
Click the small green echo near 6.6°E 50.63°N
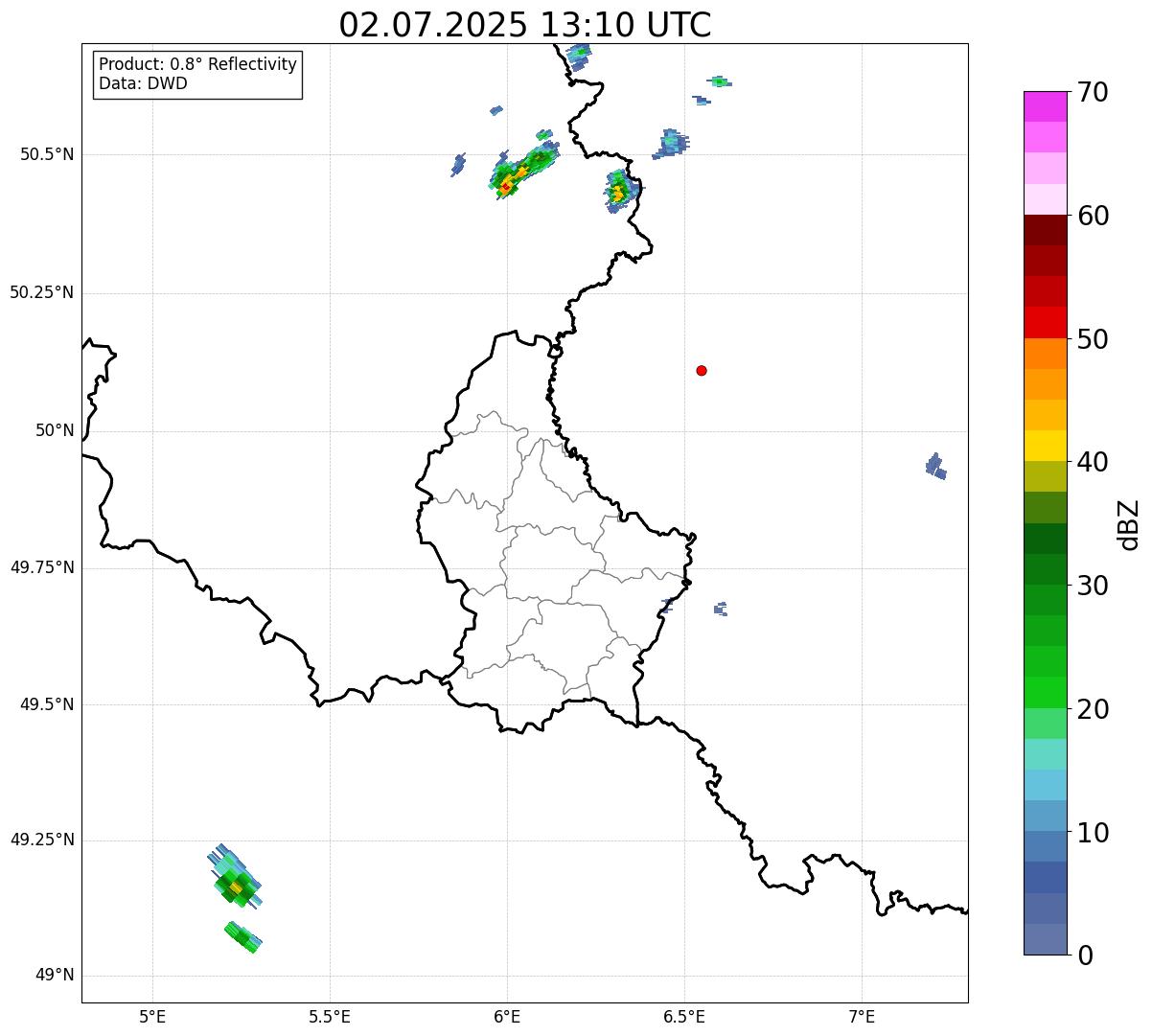point(719,81)
